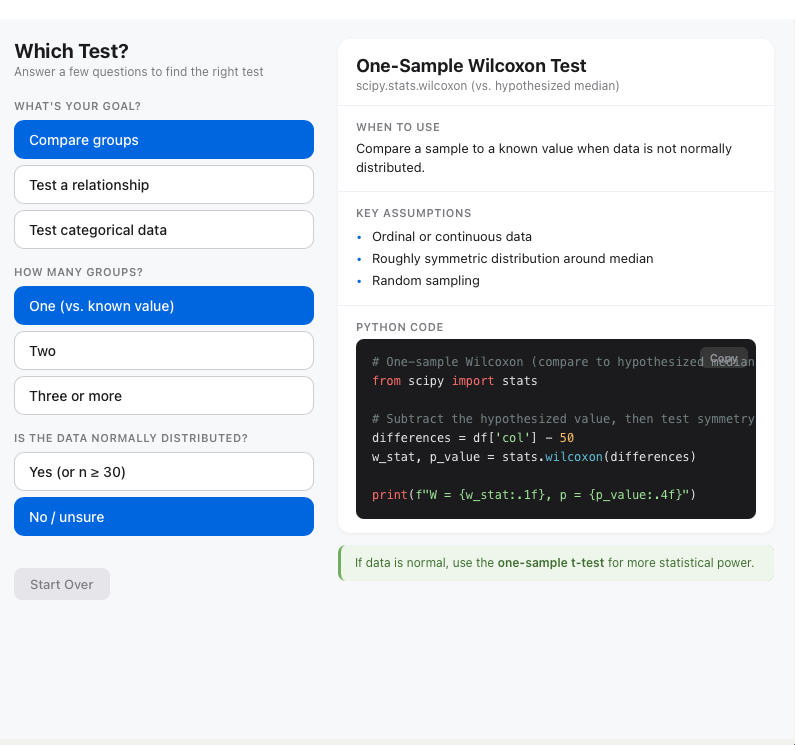
Task: Select No / unsure normality option
Action: (x=164, y=516)
